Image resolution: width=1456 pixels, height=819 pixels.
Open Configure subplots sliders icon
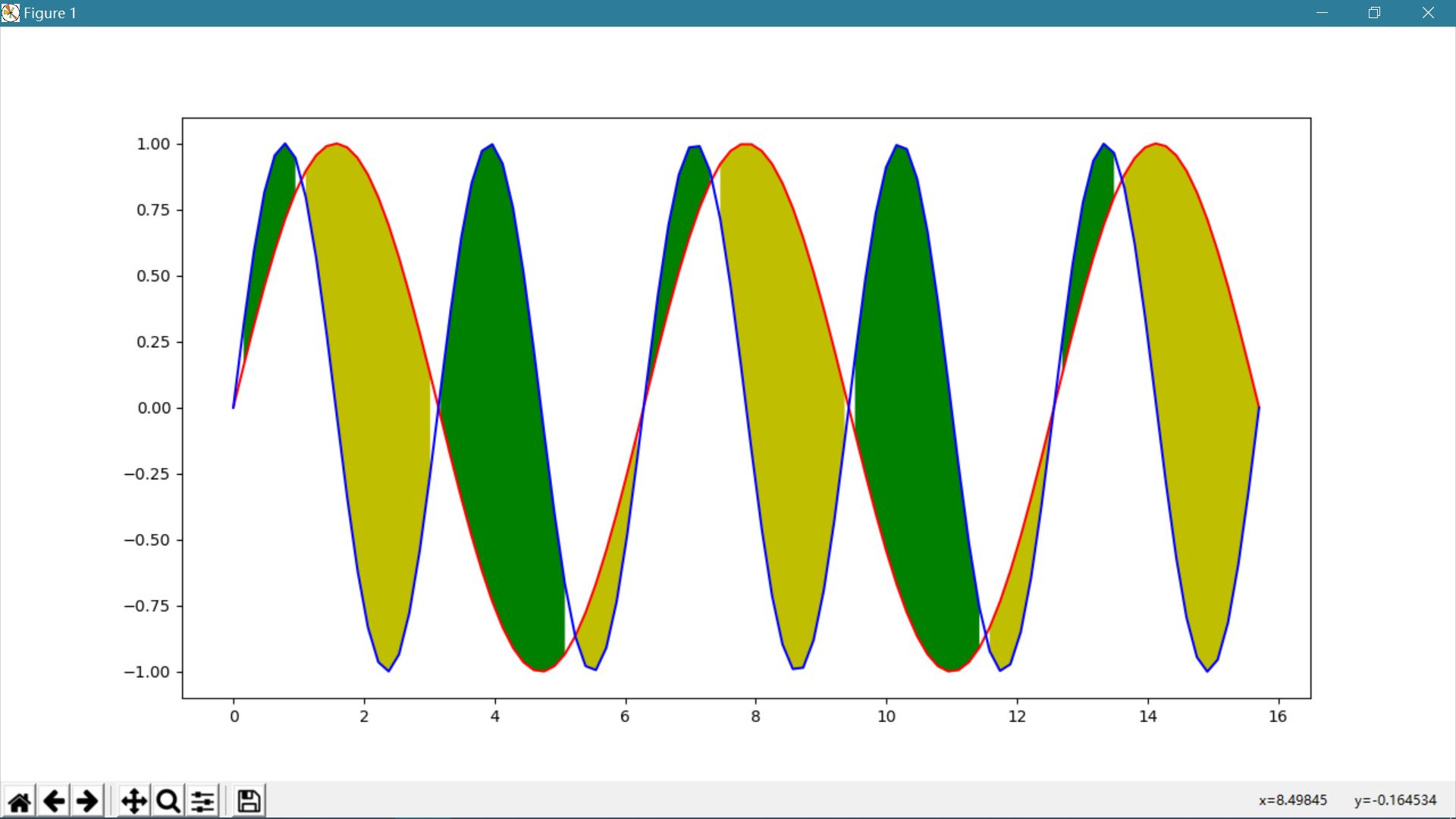202,801
